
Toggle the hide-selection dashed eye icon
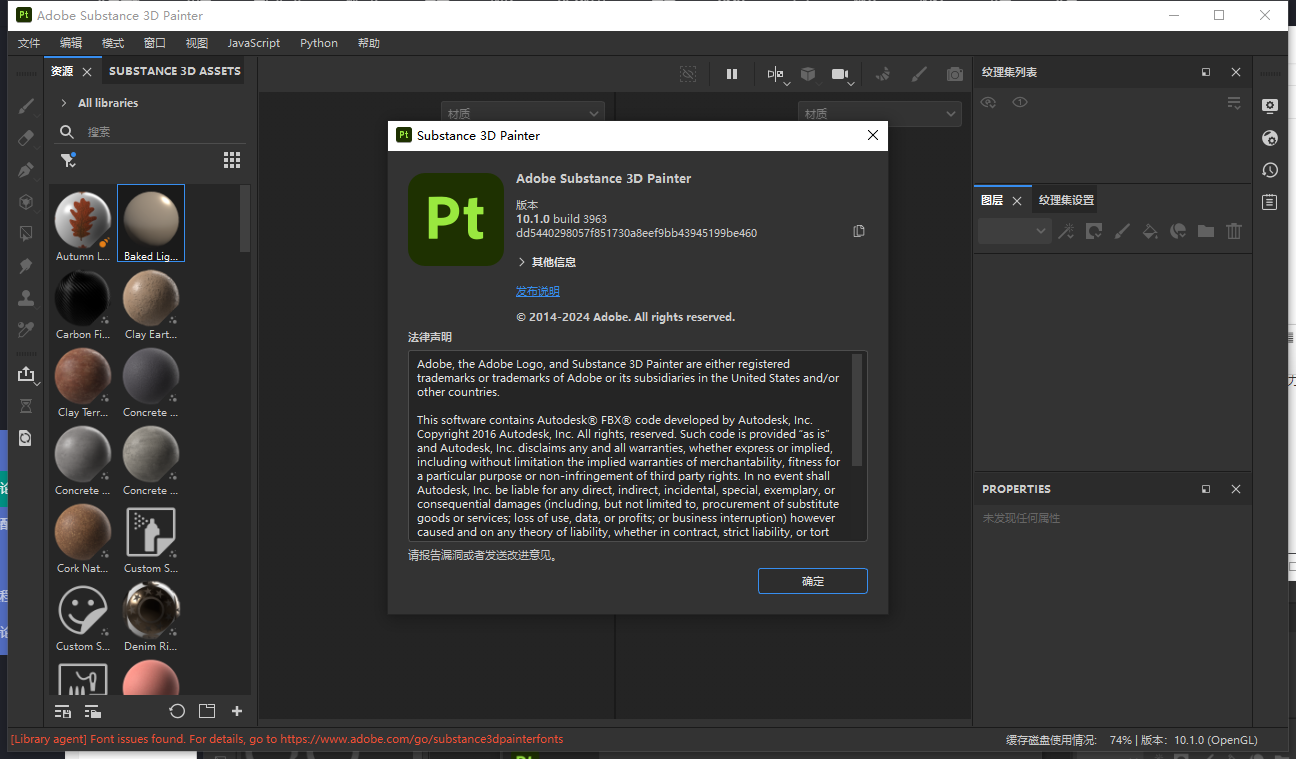tap(688, 74)
